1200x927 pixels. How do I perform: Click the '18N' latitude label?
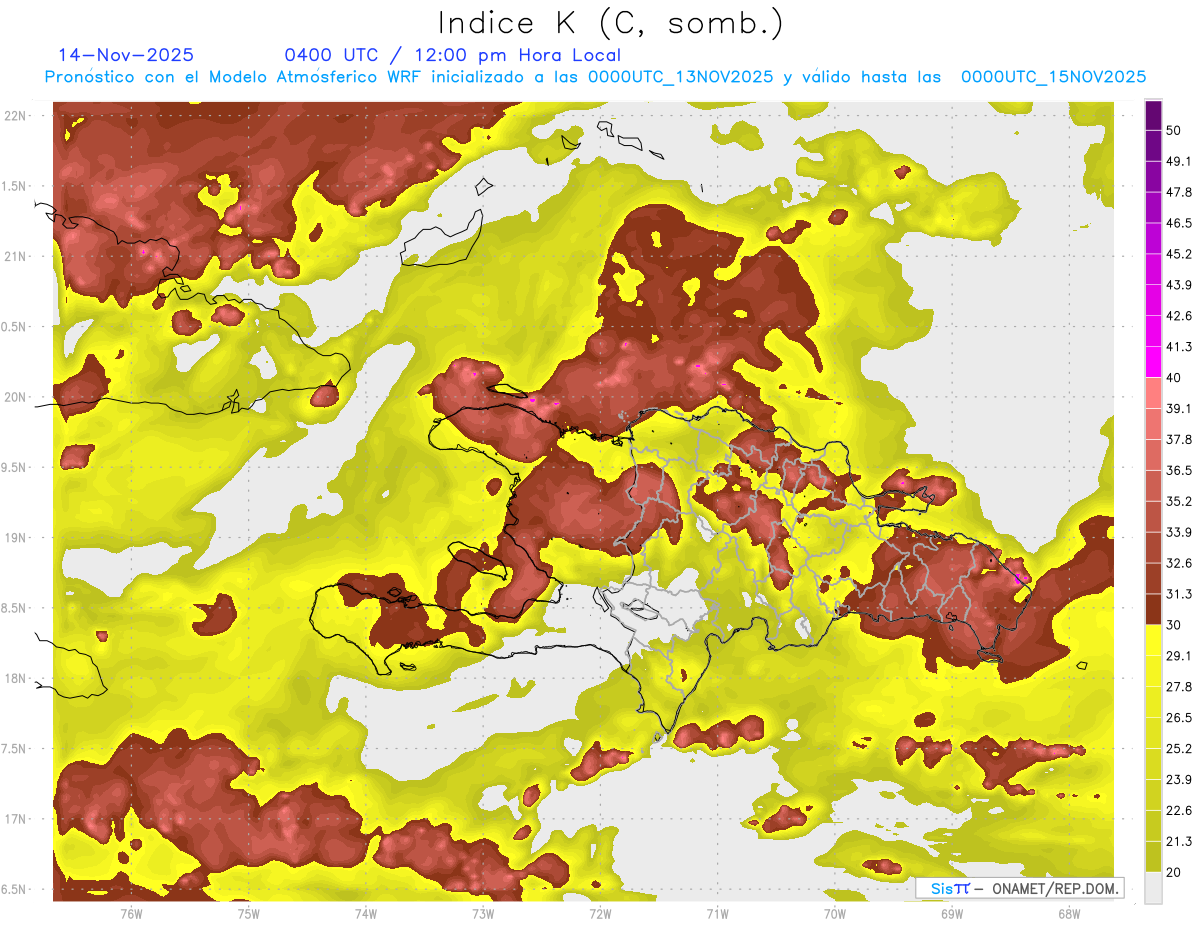pyautogui.click(x=16, y=679)
